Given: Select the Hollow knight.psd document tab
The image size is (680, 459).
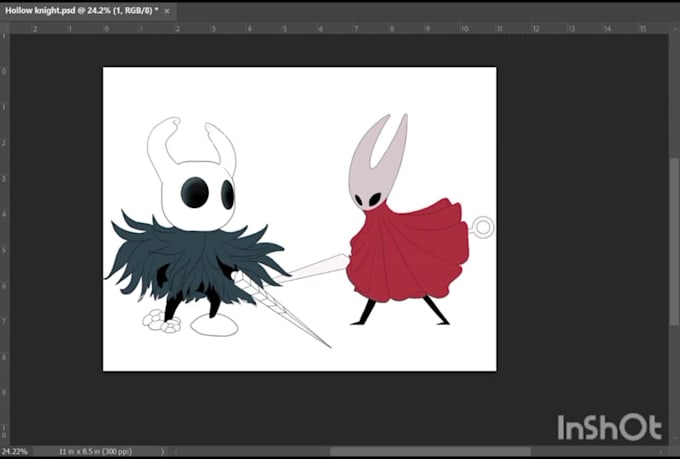Looking at the screenshot, I should 88,11.
